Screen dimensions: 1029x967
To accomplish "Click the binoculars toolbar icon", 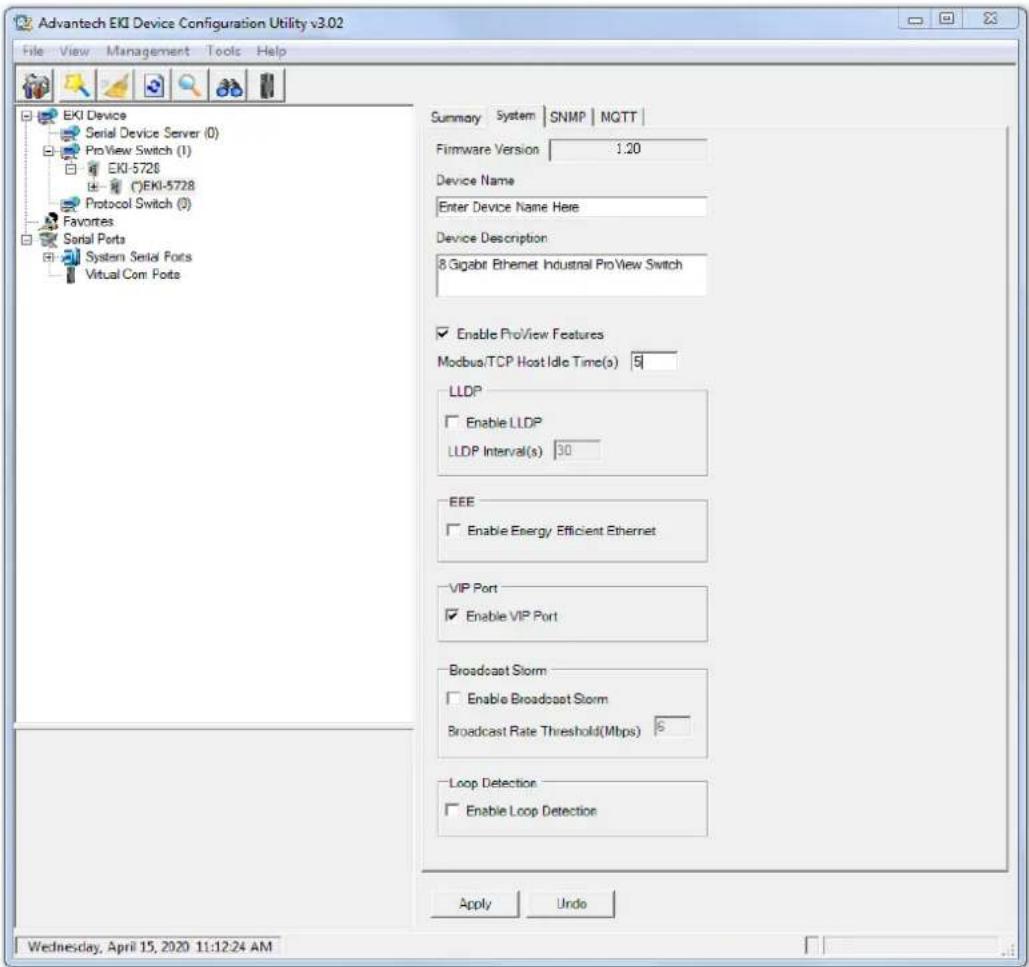I will coord(228,86).
